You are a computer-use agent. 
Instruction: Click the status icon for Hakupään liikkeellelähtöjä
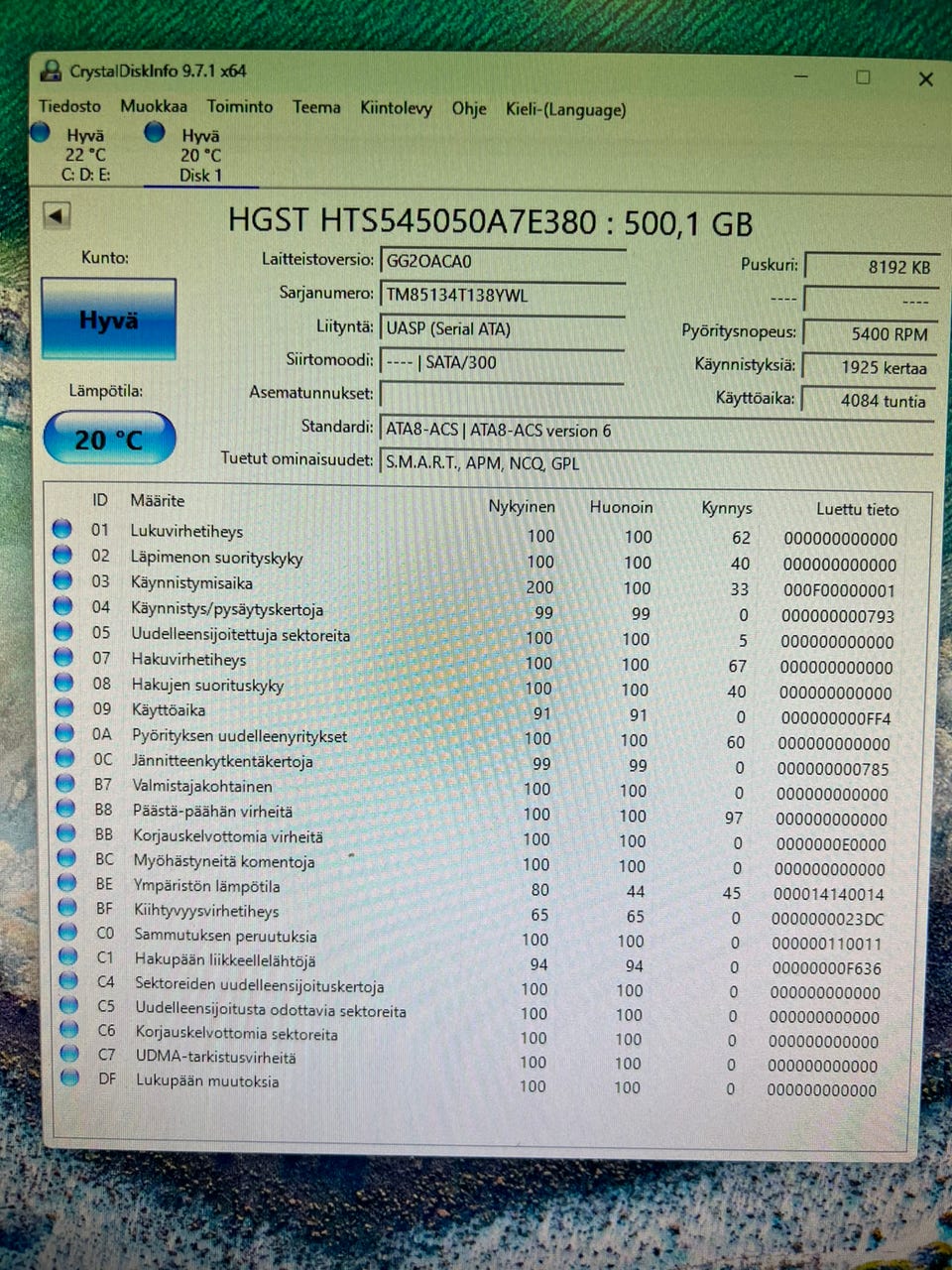coord(67,956)
